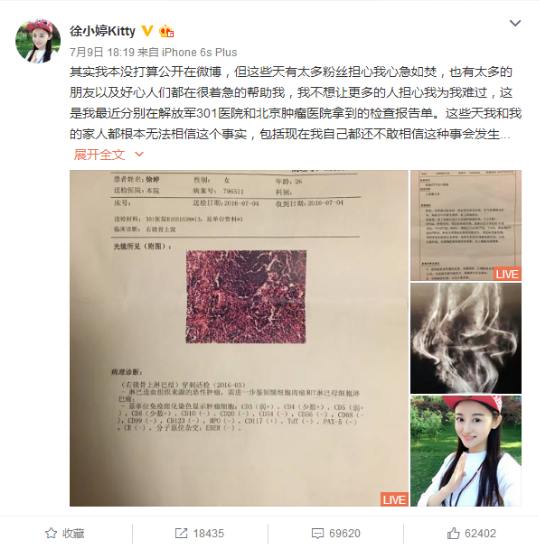Open the second medical report thumbnail
This screenshot has width=539, height=549.
coord(466,225)
